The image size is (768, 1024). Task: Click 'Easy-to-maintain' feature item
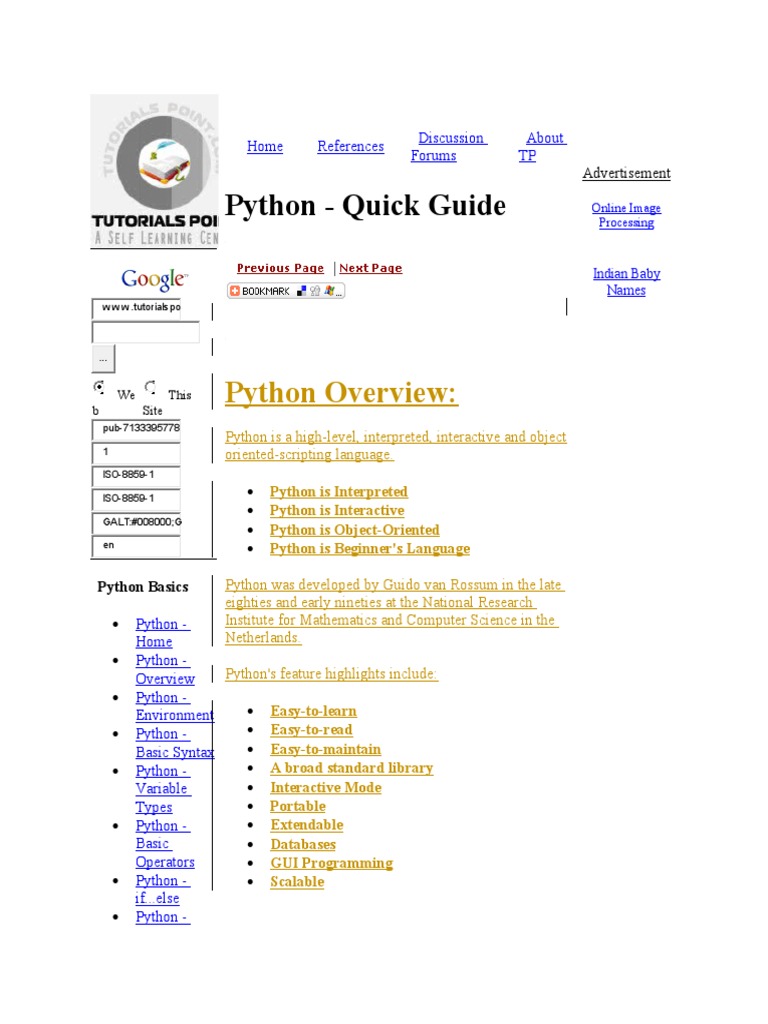[326, 750]
